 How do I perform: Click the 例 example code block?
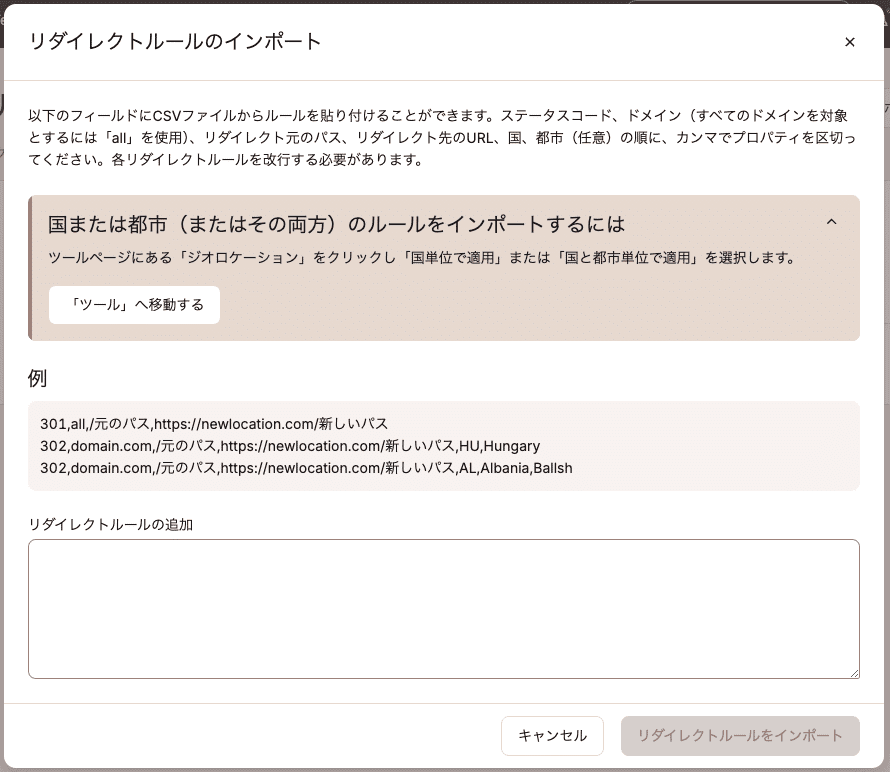[443, 446]
